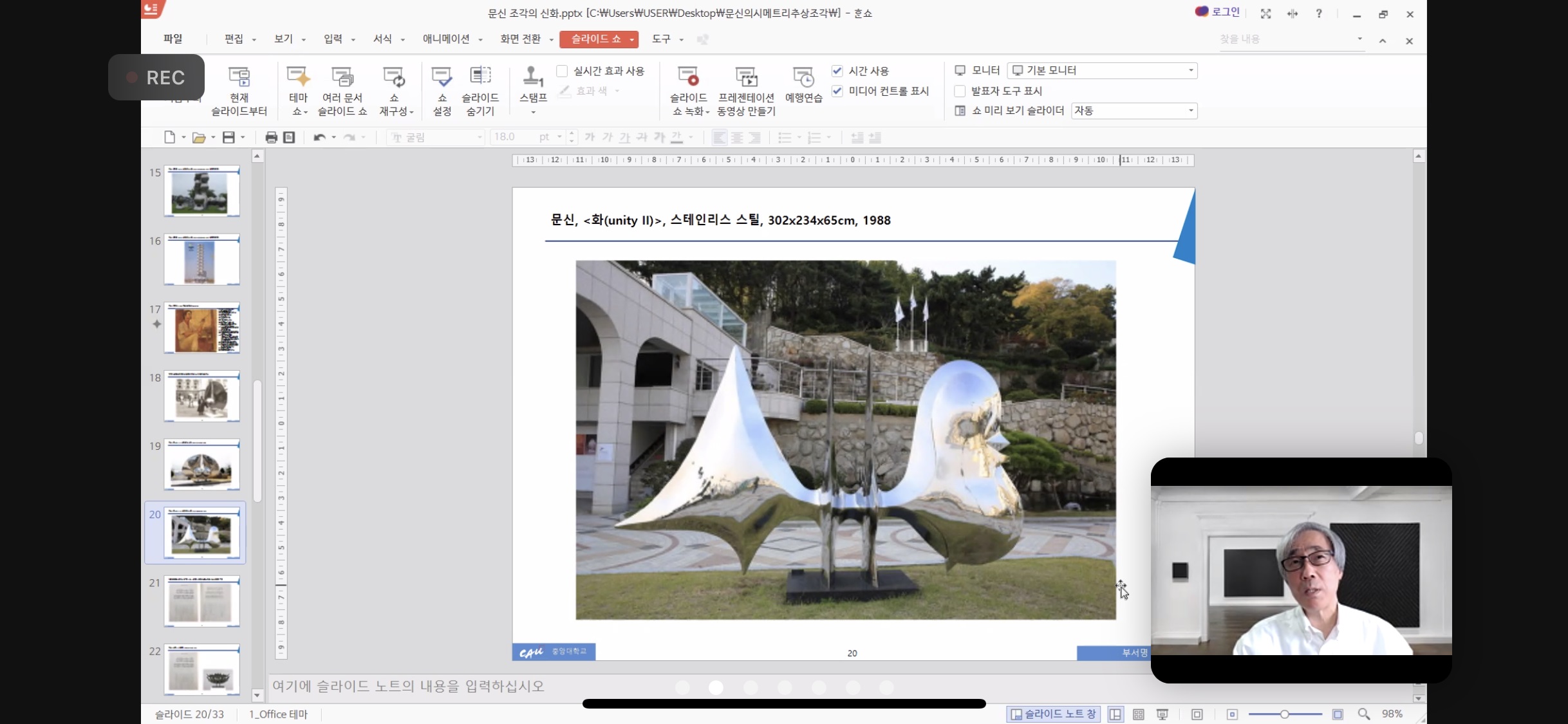Switch to slide sorter view in status bar
Viewport: 1568px width, 724px height.
1138,714
